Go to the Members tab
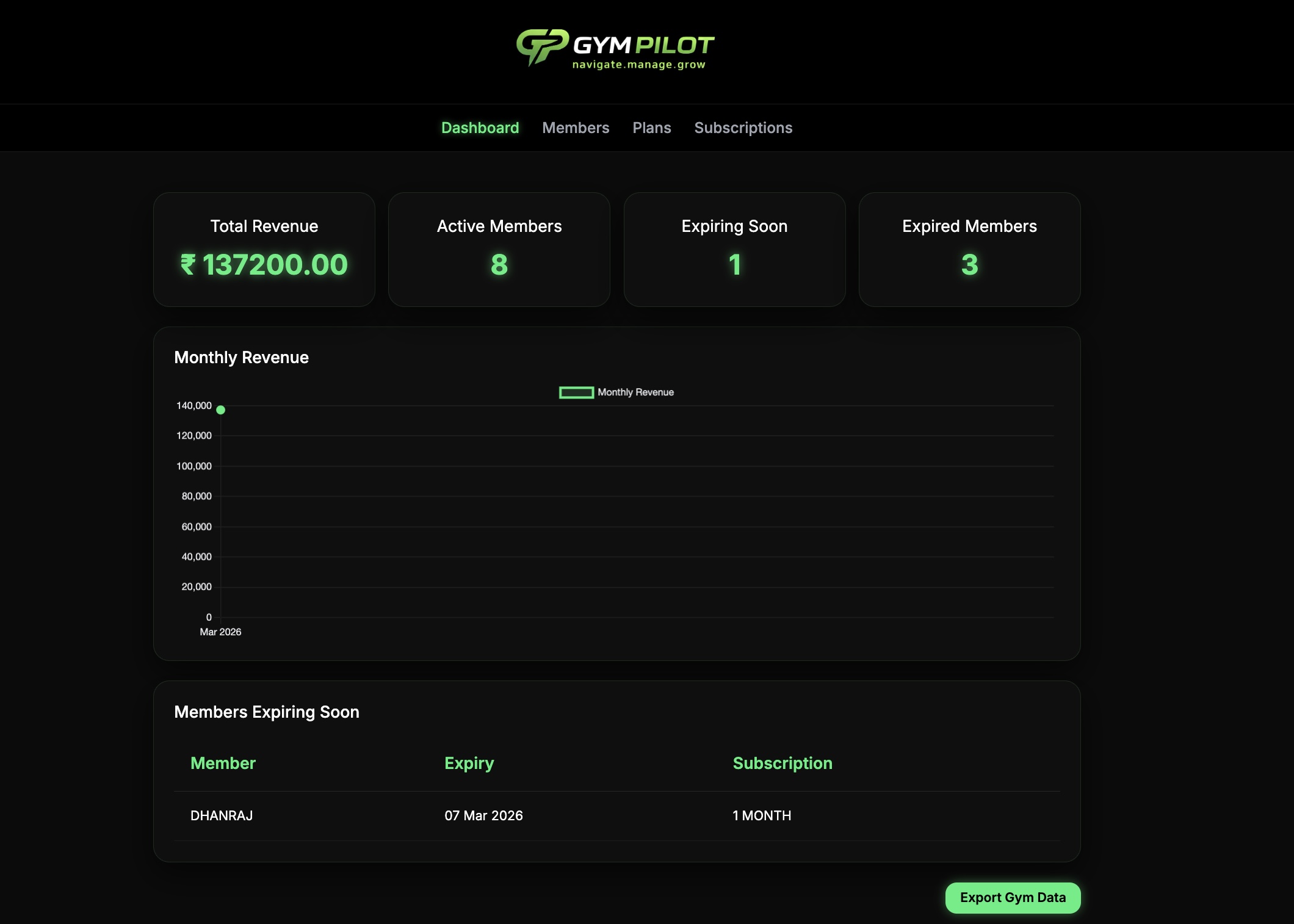Viewport: 1294px width, 924px height. [x=575, y=128]
